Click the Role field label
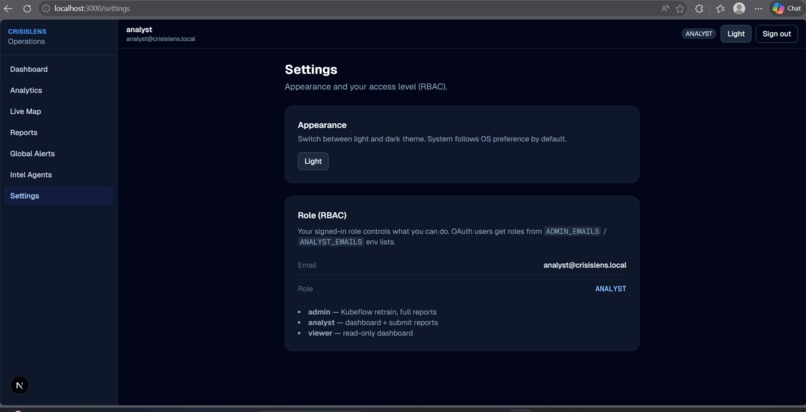Screen dimensions: 806x412 click(305, 289)
